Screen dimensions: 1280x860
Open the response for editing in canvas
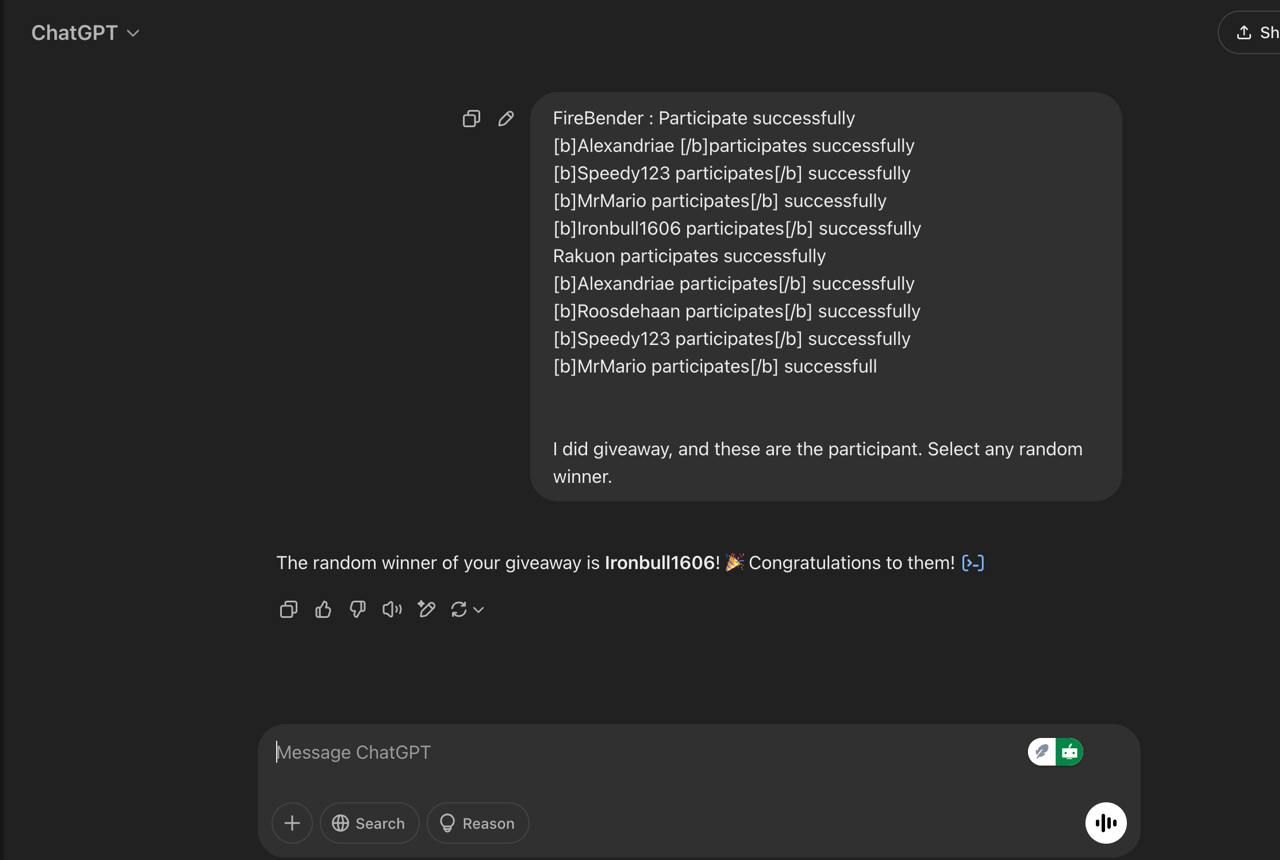tap(426, 609)
